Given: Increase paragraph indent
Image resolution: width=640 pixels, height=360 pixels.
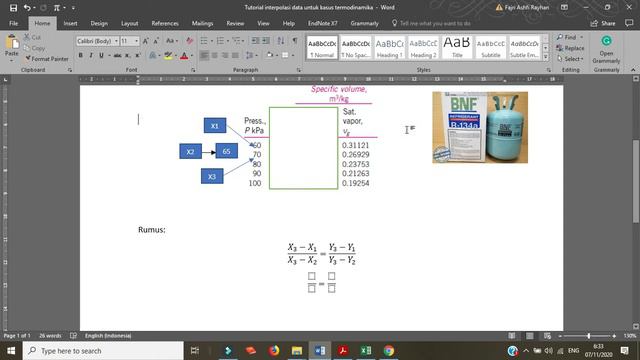Looking at the screenshot, I should coord(266,40).
